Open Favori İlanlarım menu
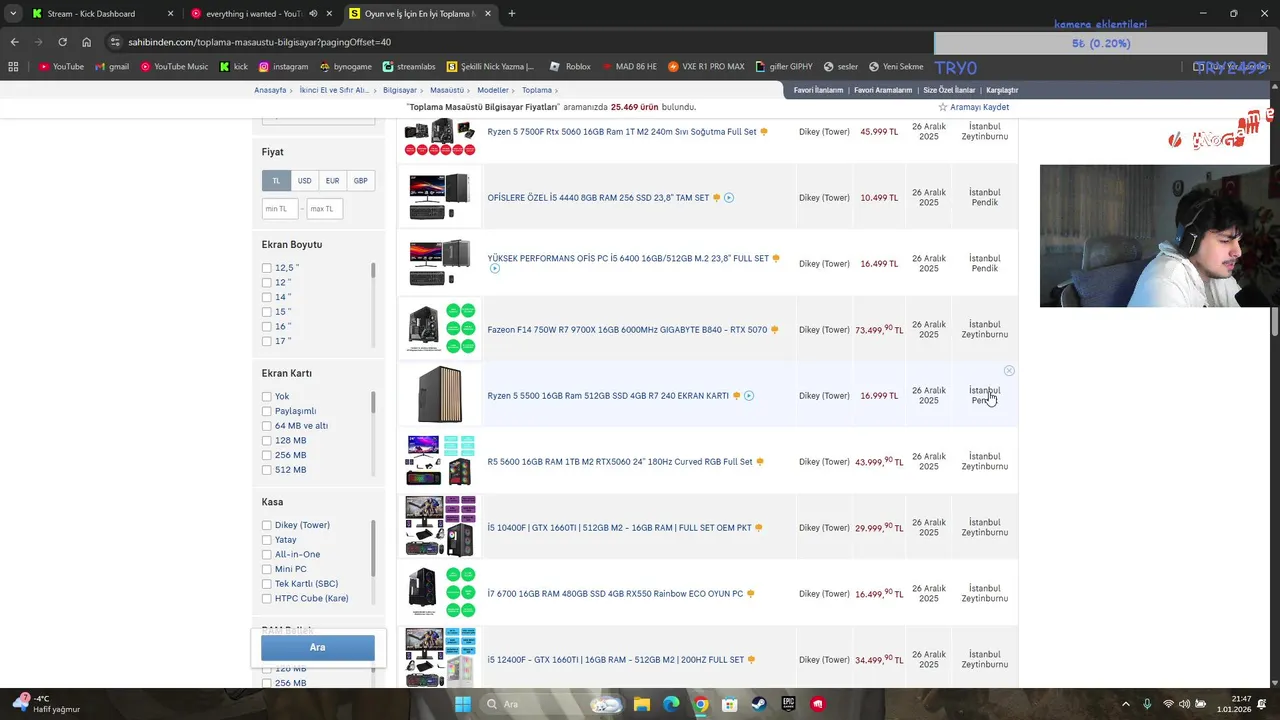 [x=818, y=90]
